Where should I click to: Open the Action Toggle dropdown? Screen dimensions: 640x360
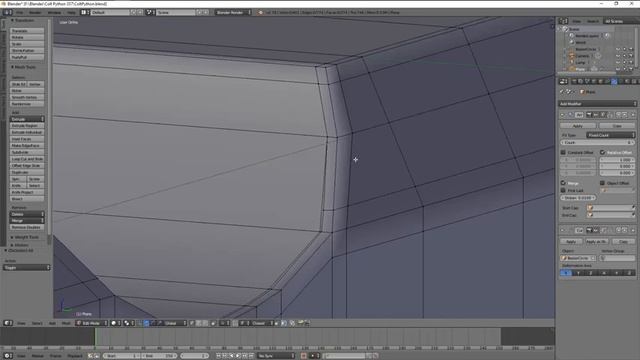27,267
